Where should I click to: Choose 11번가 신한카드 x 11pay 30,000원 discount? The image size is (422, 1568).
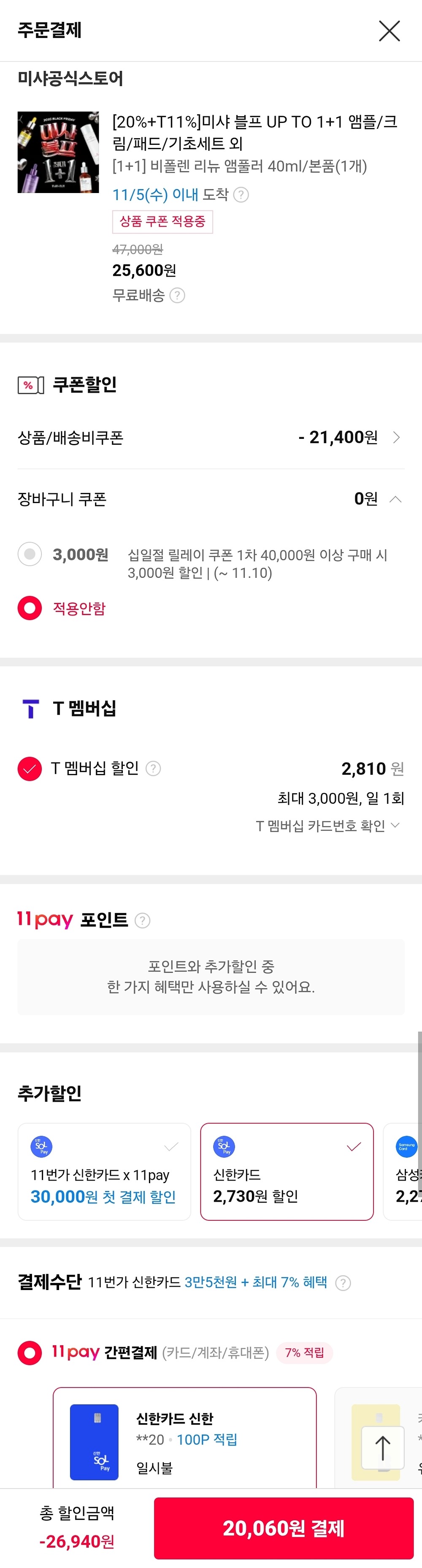(104, 1172)
